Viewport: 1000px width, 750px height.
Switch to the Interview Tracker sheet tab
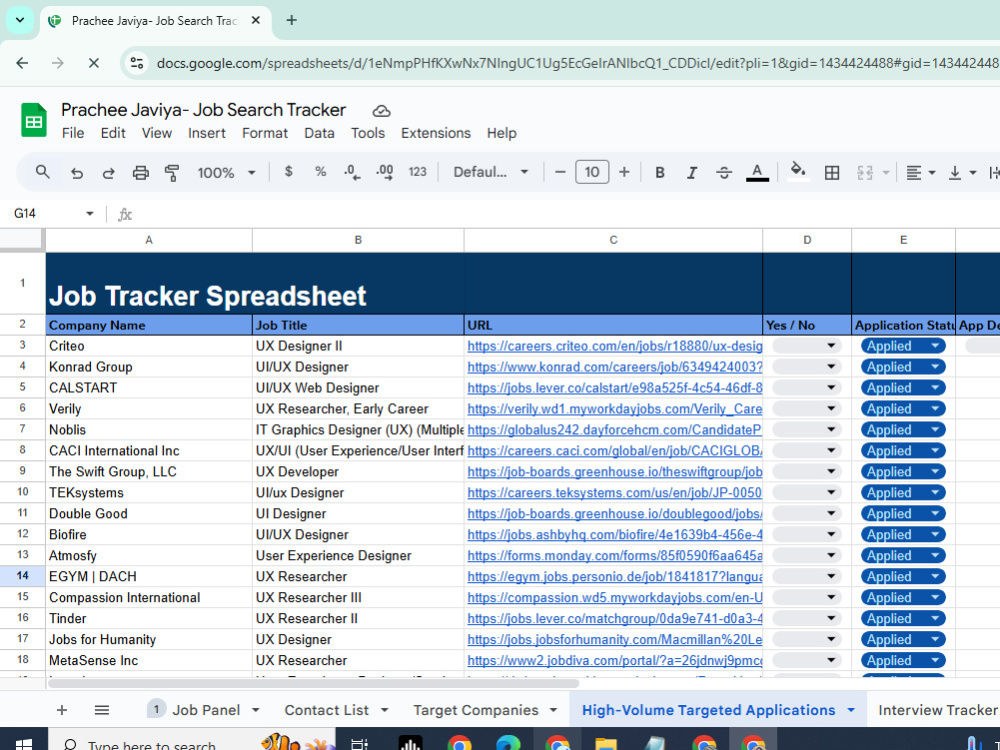click(x=937, y=710)
